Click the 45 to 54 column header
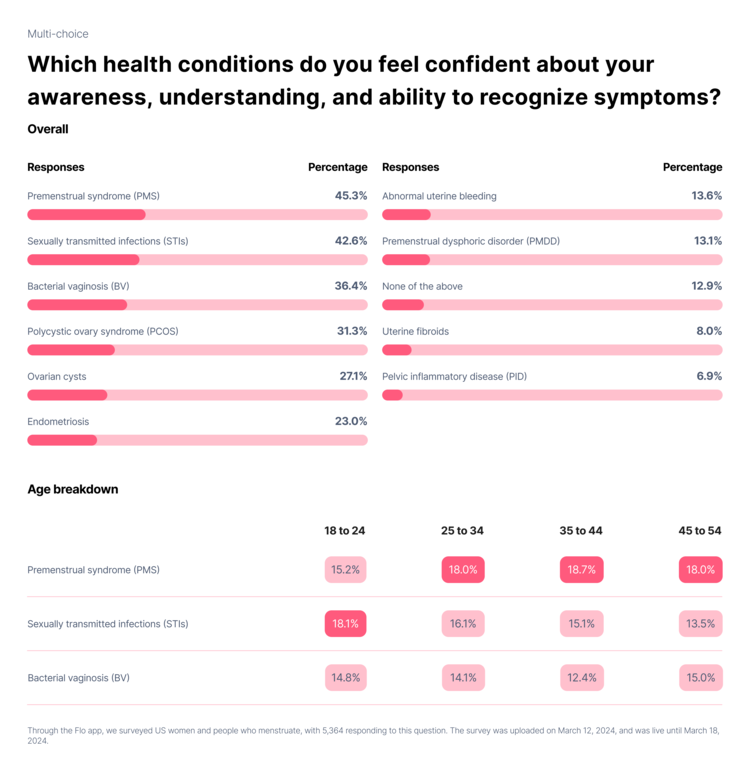Screen dimensions: 750x773 coord(700,530)
